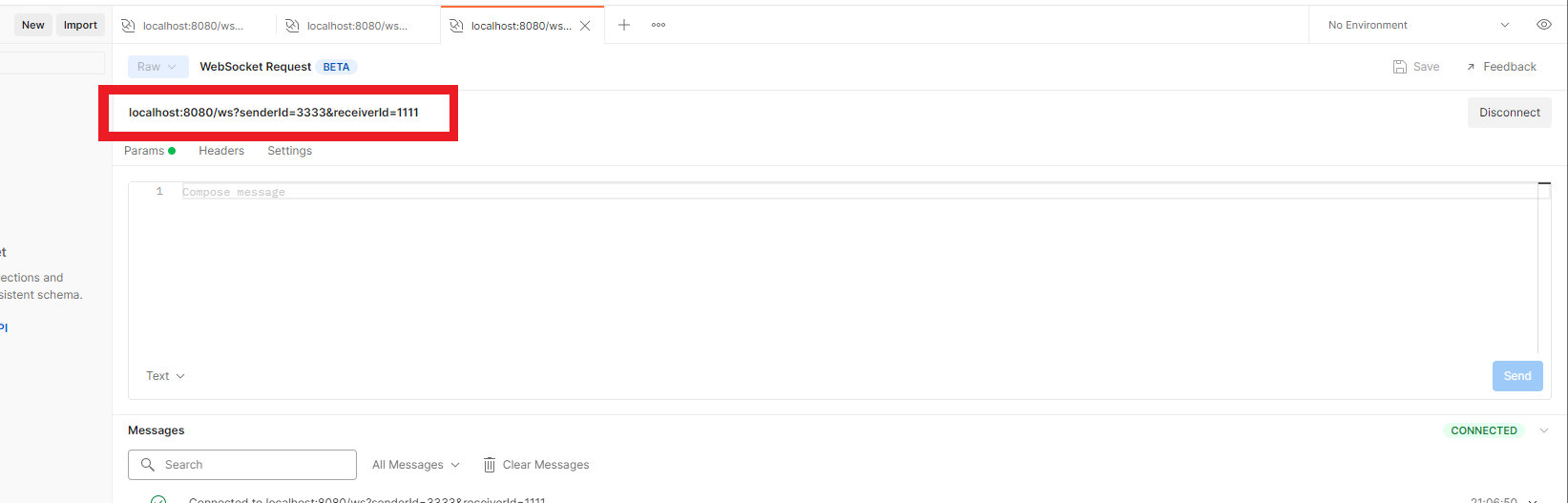Viewport: 1568px width, 503px height.
Task: Switch to the Settings tab
Action: click(x=289, y=151)
